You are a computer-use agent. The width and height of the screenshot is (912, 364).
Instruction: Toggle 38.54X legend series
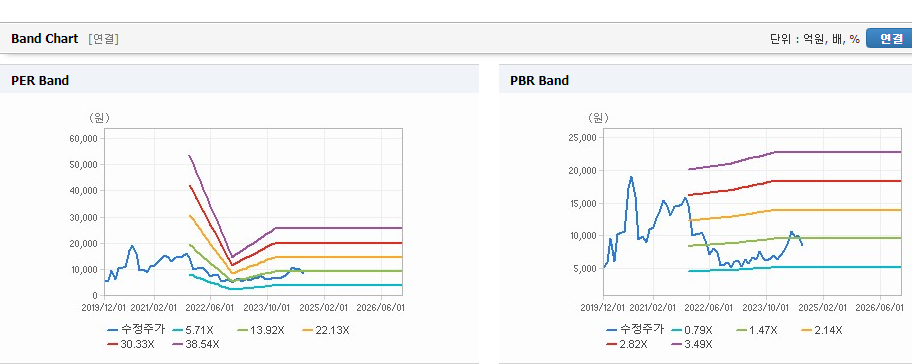point(196,344)
